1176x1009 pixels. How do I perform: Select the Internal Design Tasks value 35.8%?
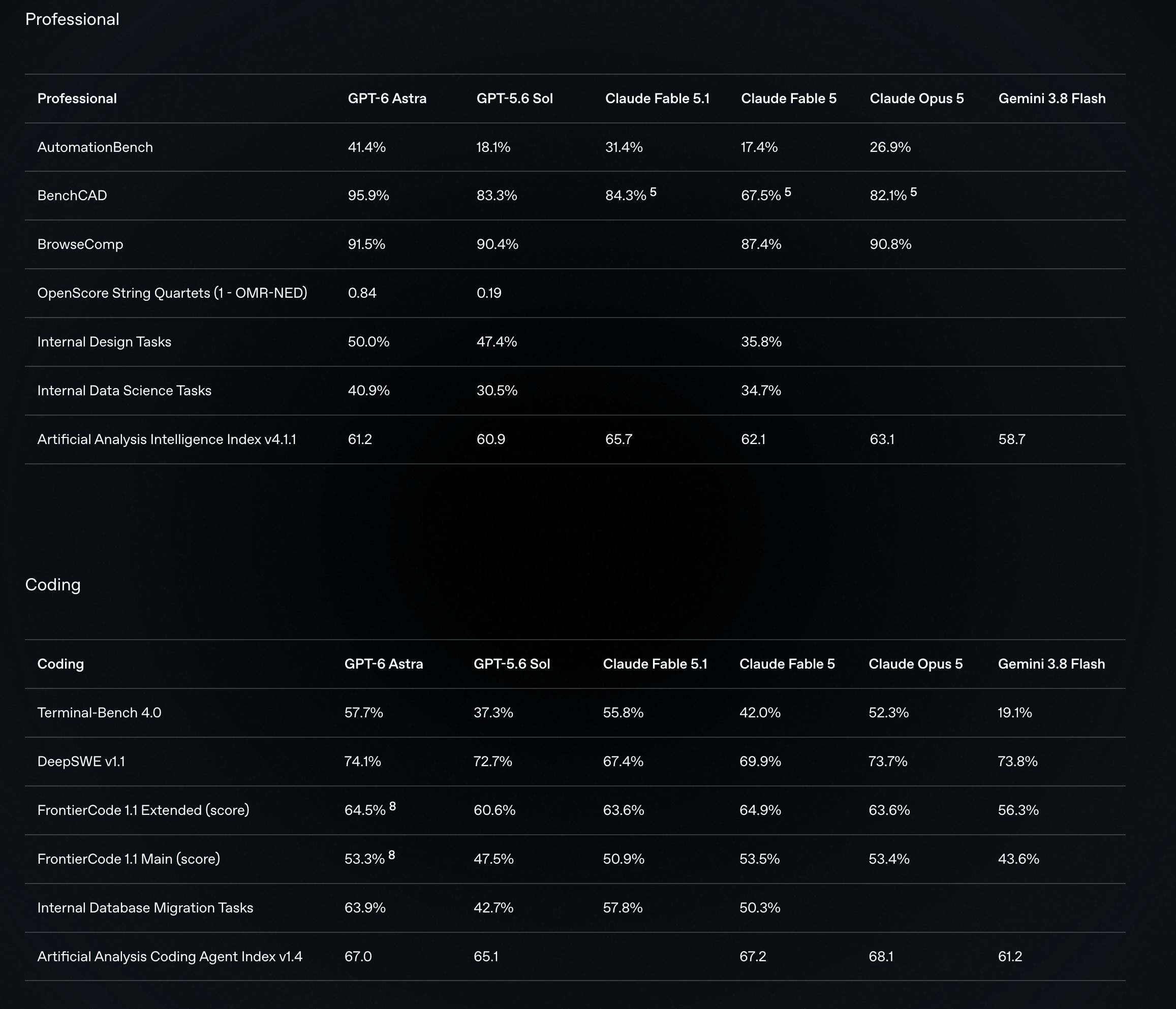click(x=761, y=341)
